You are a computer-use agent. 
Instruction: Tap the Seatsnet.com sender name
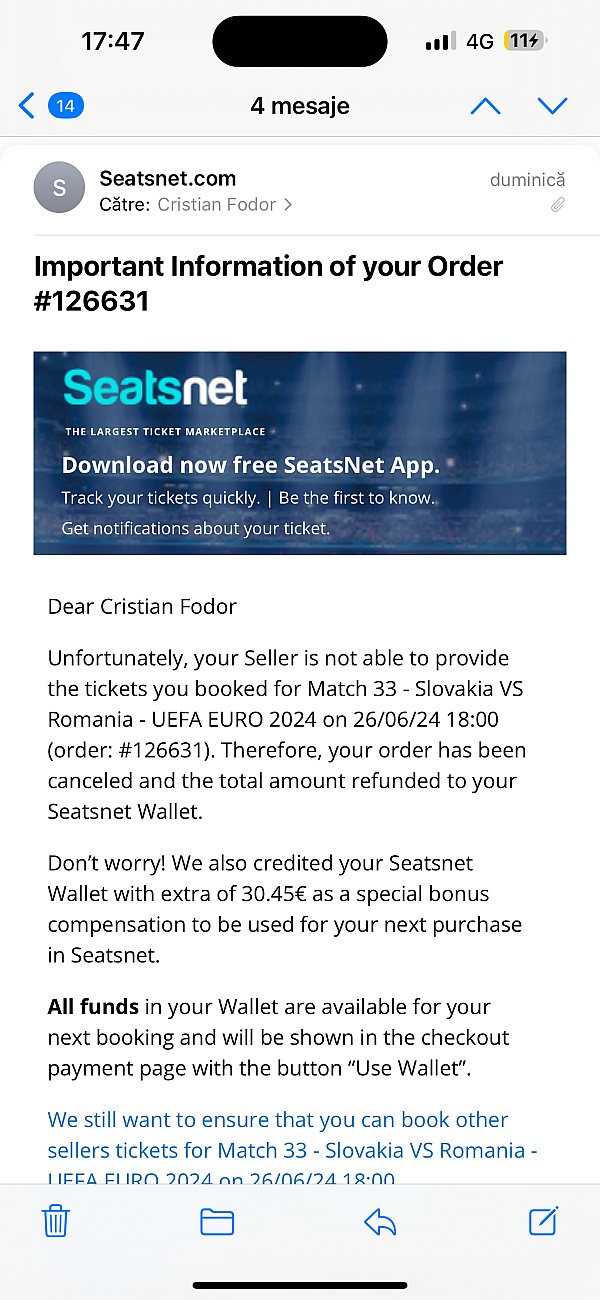tap(168, 179)
